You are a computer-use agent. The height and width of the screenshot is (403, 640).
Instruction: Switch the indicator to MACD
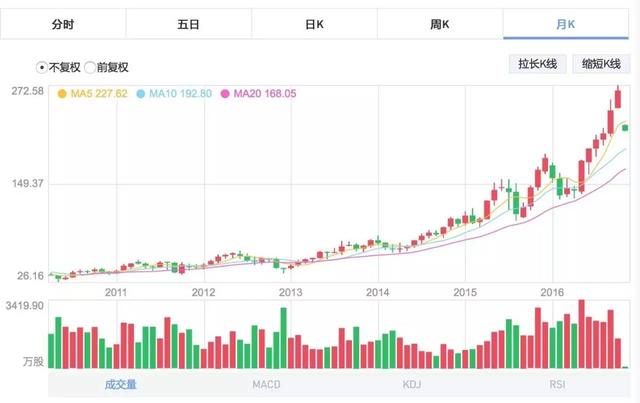tap(266, 384)
